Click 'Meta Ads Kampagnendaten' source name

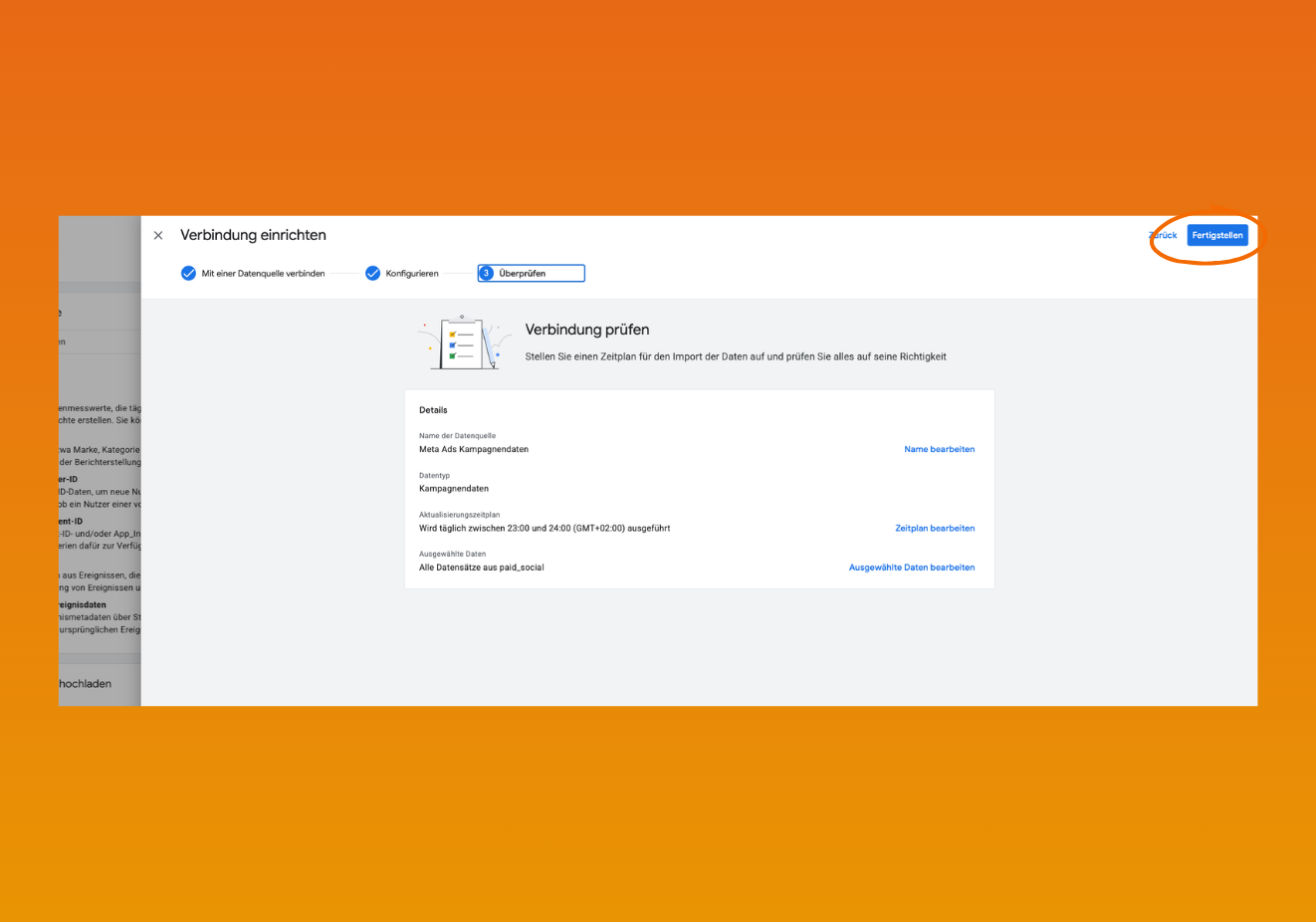[x=474, y=449]
